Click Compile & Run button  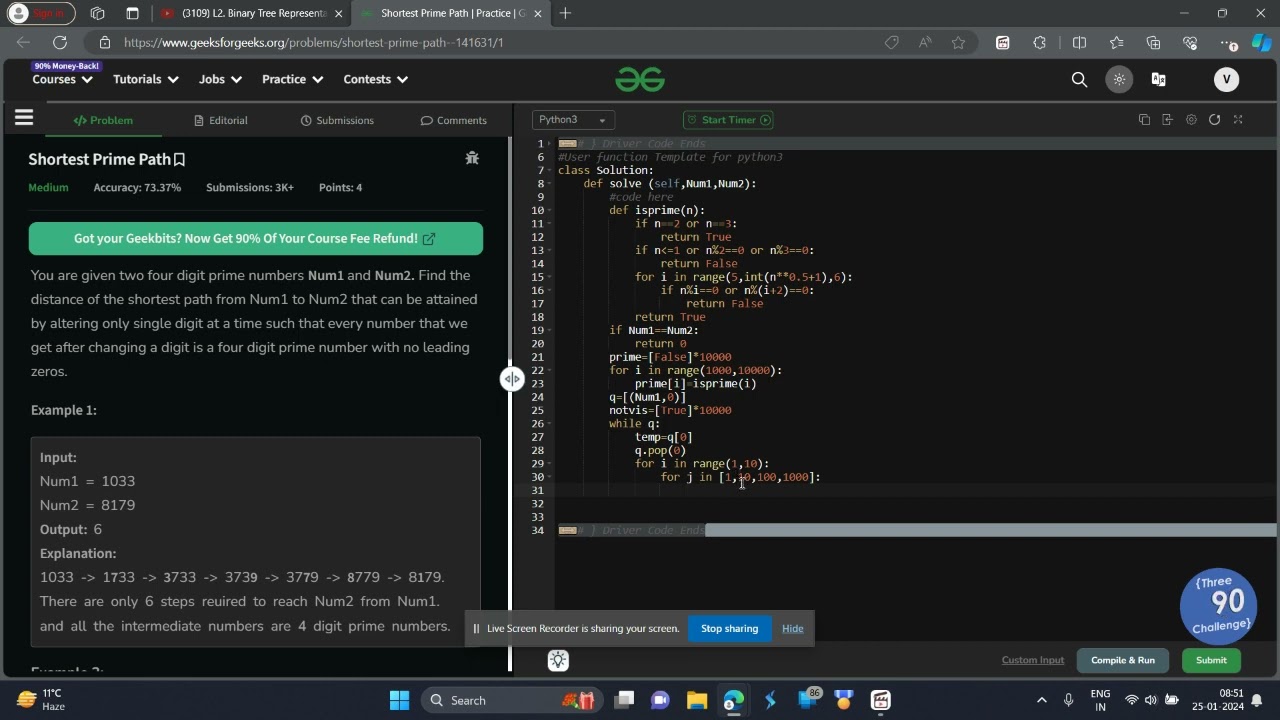pos(1122,660)
